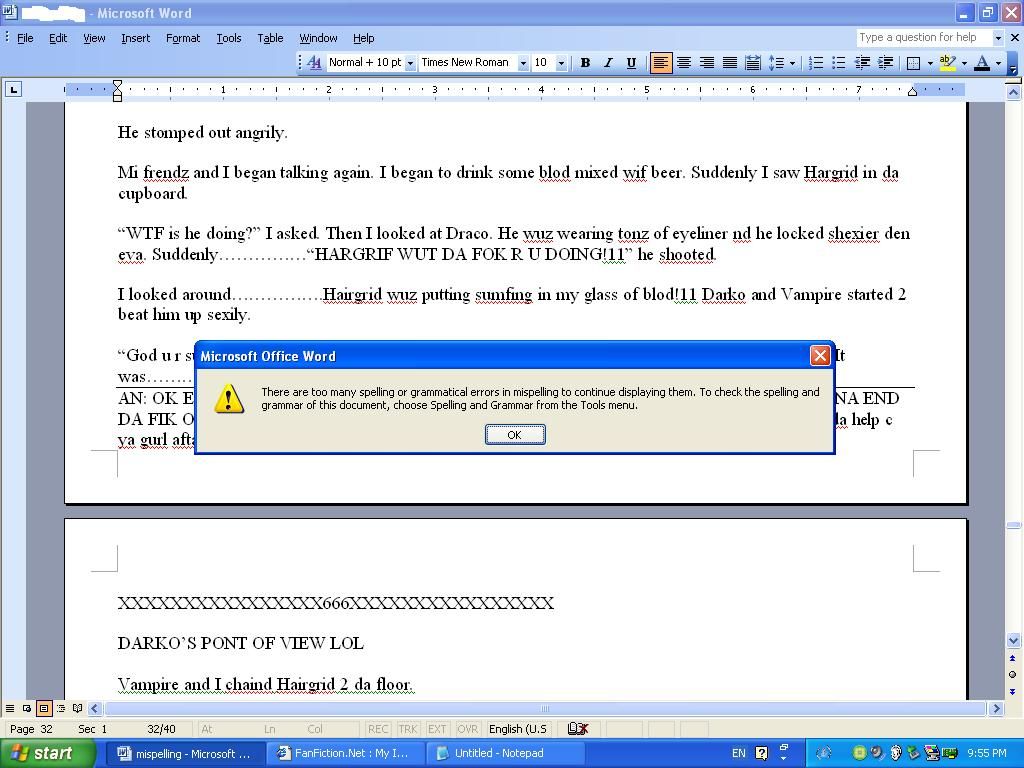The image size is (1024, 768).
Task: Close the Microsoft Office Word dialog
Action: click(820, 356)
